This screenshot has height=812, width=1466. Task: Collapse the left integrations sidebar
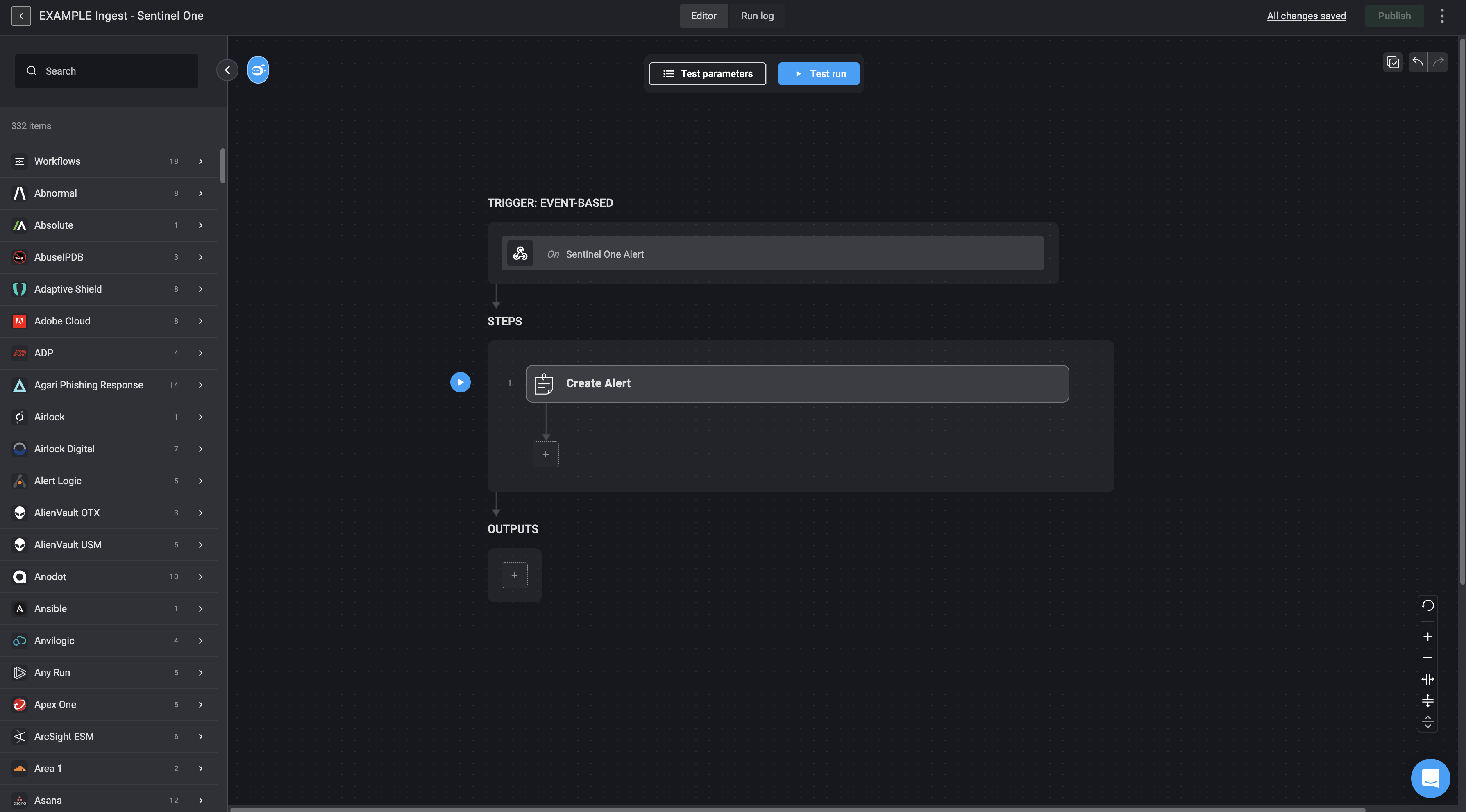[227, 70]
